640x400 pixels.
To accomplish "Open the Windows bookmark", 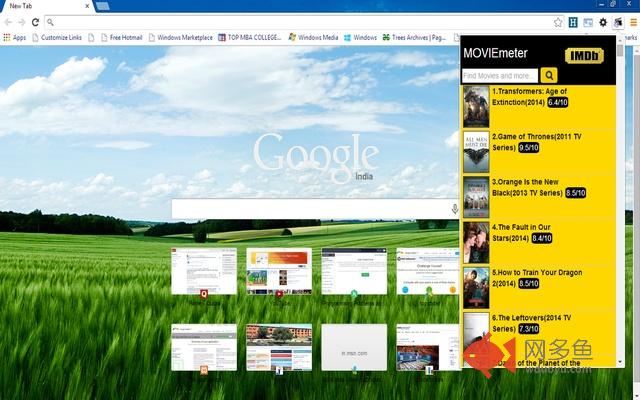I will pos(360,38).
